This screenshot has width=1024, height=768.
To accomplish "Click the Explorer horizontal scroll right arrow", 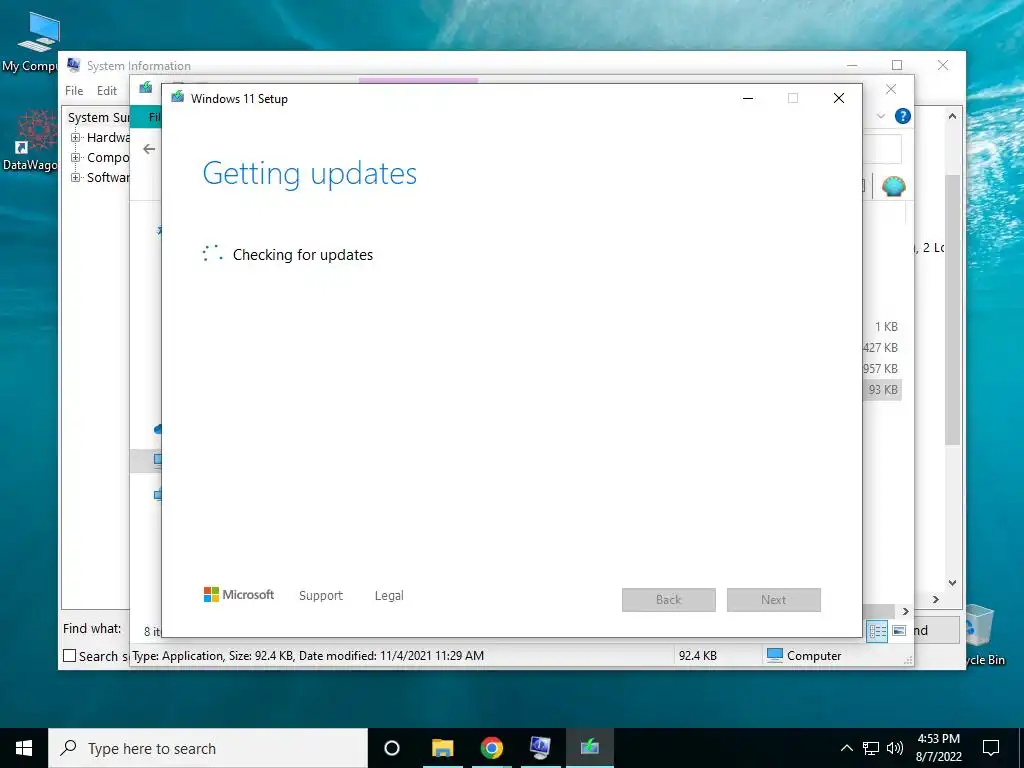I will click(906, 611).
